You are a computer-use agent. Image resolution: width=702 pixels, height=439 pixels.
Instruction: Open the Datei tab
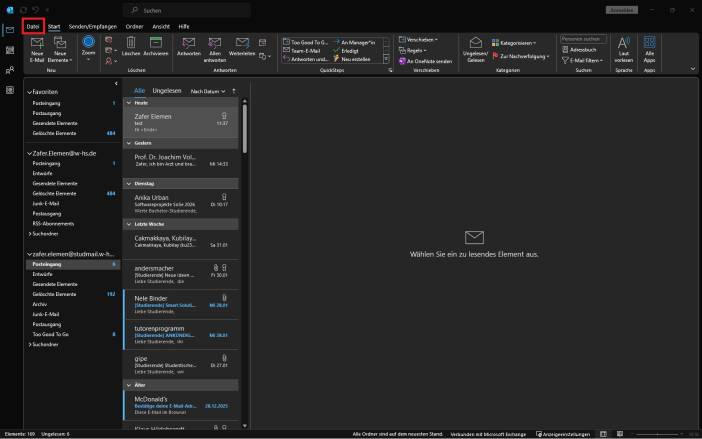[33, 26]
